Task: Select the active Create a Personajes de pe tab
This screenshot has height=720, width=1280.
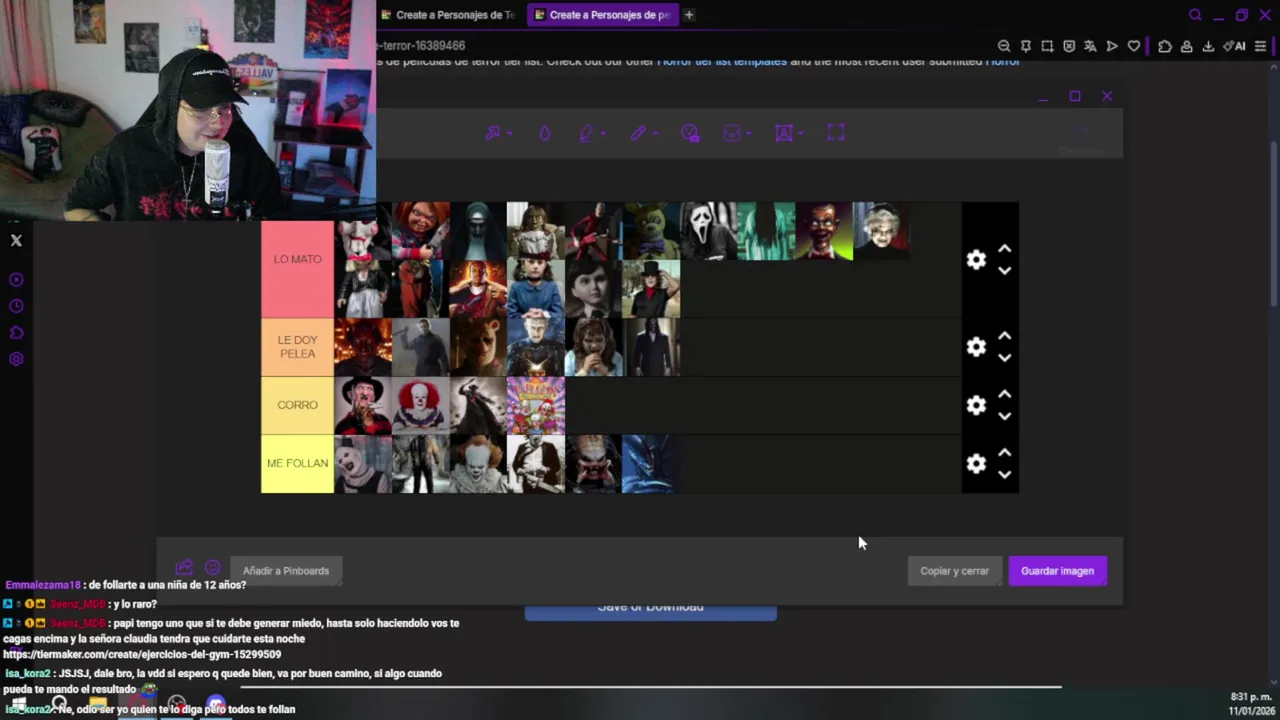Action: (x=602, y=15)
